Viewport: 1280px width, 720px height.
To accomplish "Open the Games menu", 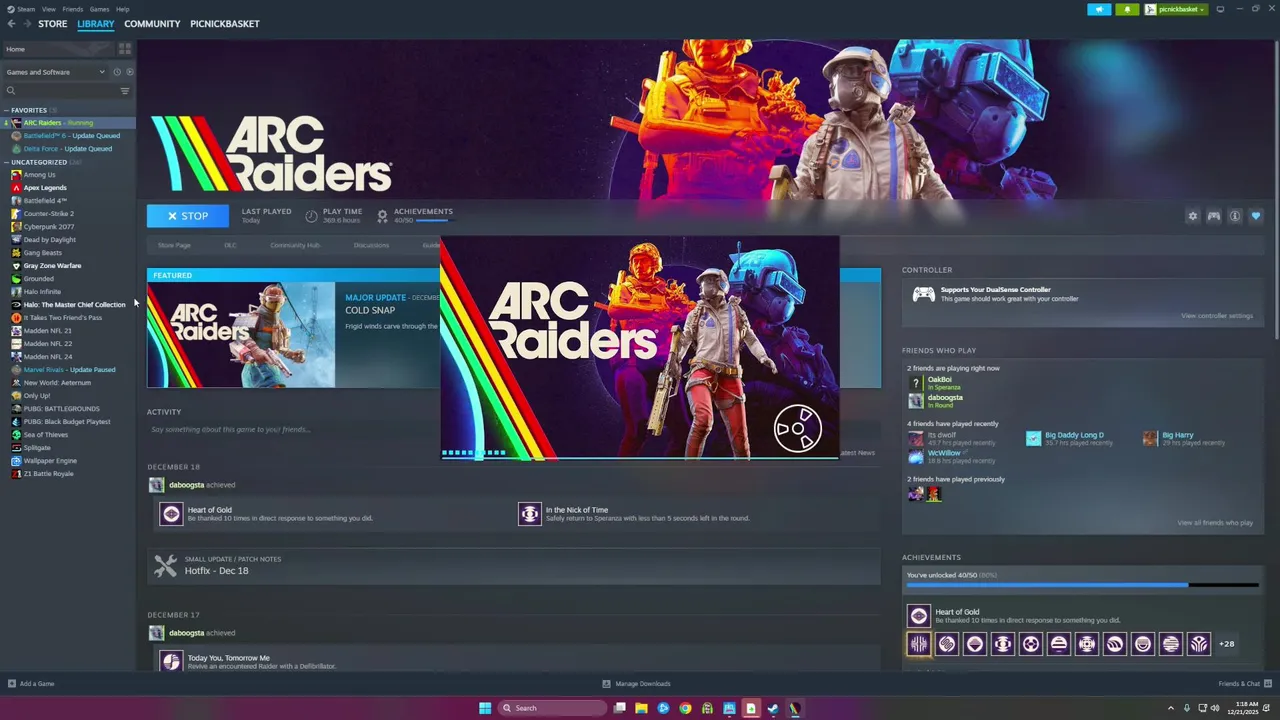I will (x=99, y=9).
